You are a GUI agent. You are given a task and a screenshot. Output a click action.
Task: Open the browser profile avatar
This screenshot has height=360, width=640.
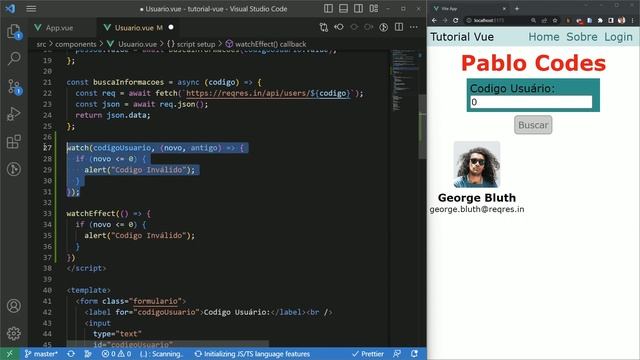coord(621,20)
